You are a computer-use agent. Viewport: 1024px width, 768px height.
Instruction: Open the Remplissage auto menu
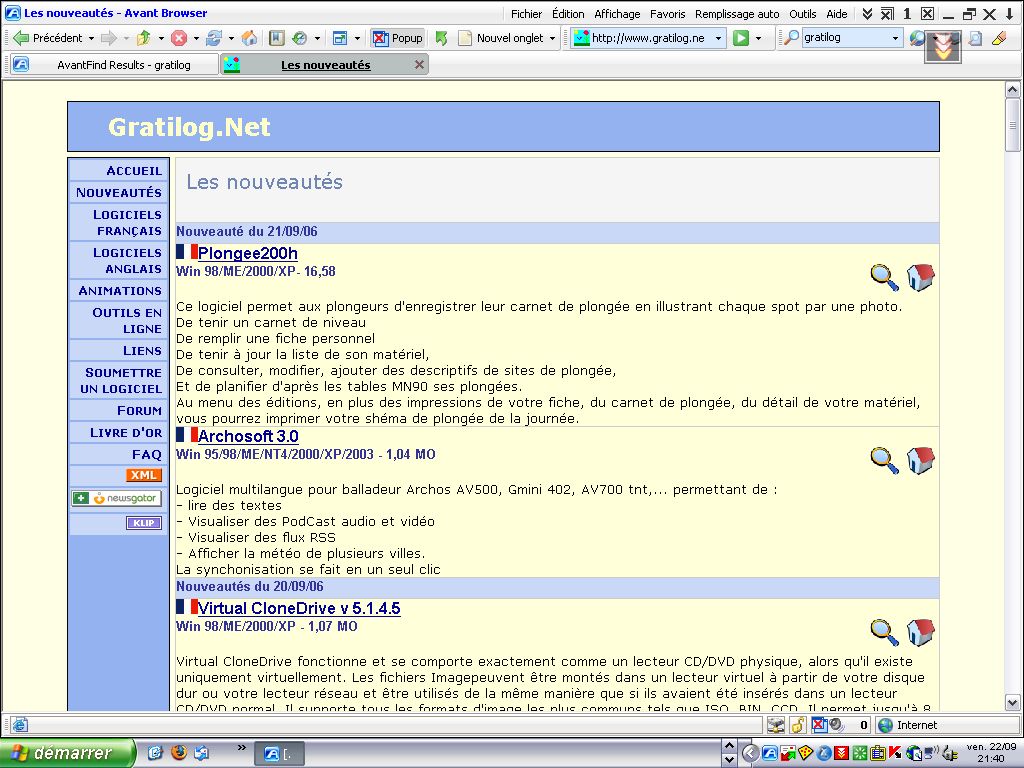tap(737, 14)
